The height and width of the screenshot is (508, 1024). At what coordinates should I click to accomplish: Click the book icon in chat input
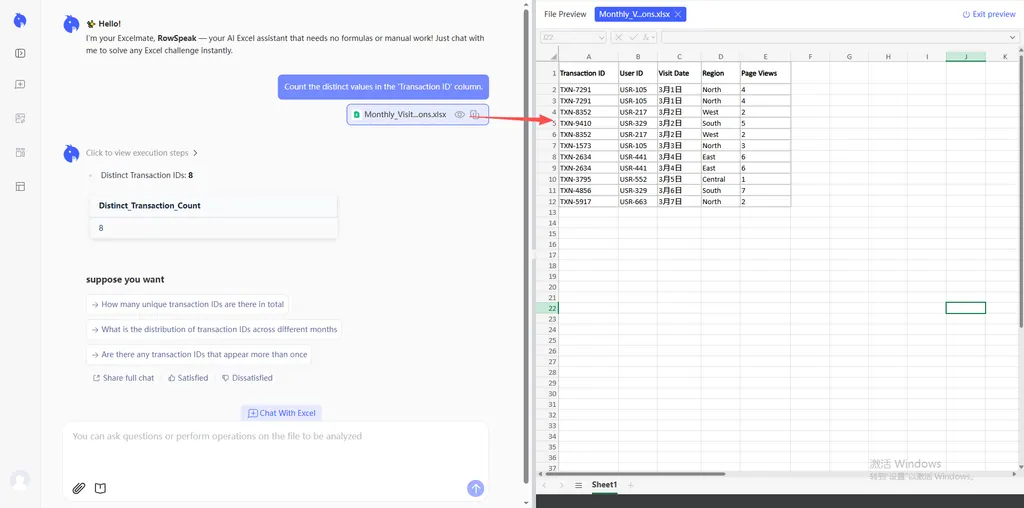pyautogui.click(x=100, y=488)
